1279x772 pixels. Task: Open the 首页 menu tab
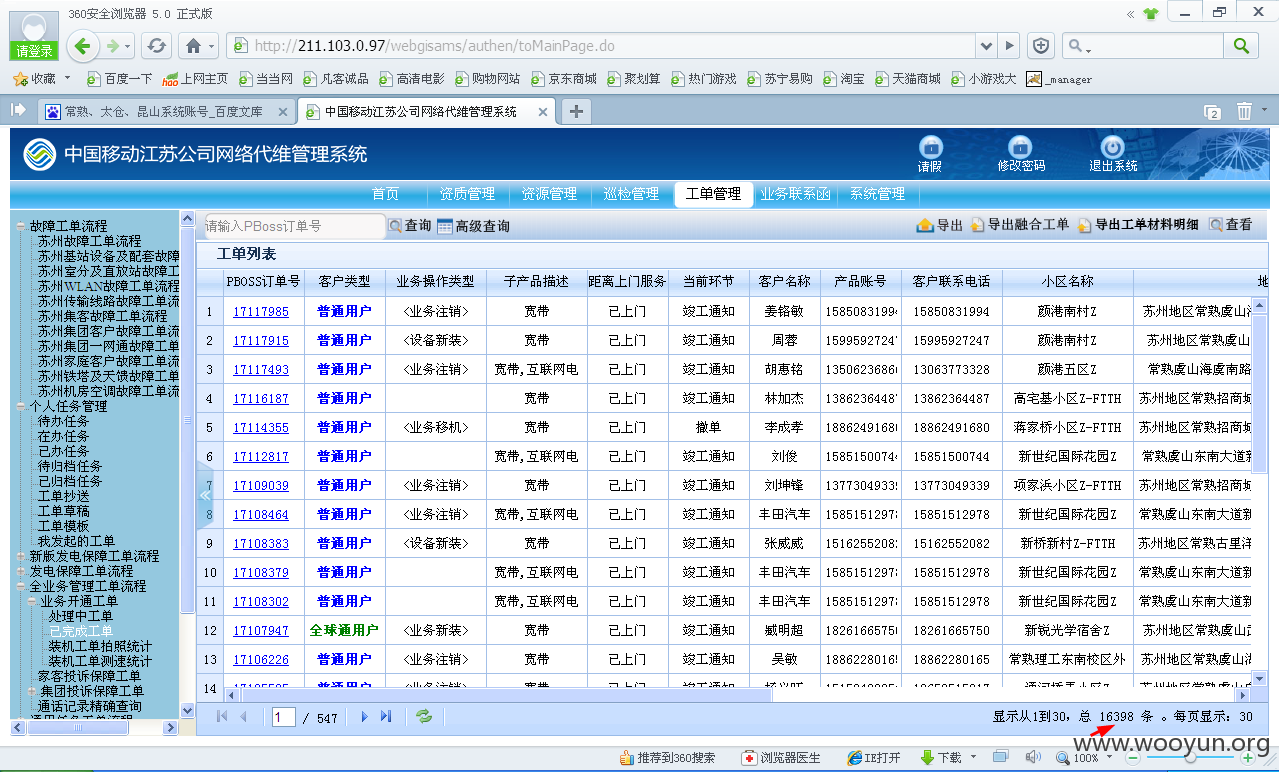coord(386,194)
